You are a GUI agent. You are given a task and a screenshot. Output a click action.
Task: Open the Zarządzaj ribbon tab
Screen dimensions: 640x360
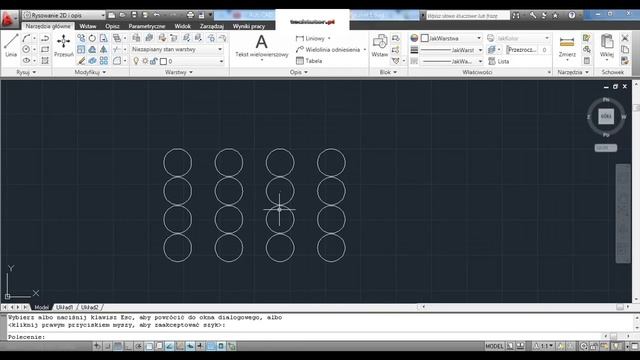[212, 26]
